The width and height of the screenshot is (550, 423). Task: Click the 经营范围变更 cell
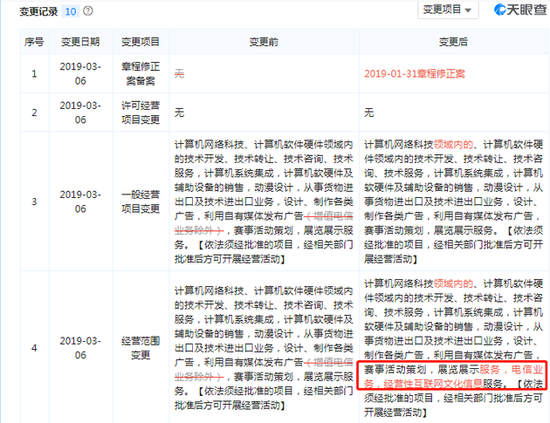140,348
